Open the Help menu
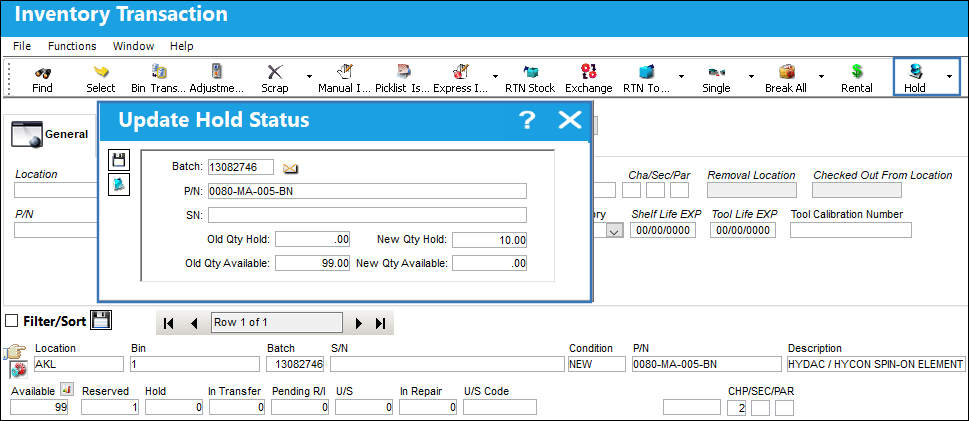 click(182, 46)
